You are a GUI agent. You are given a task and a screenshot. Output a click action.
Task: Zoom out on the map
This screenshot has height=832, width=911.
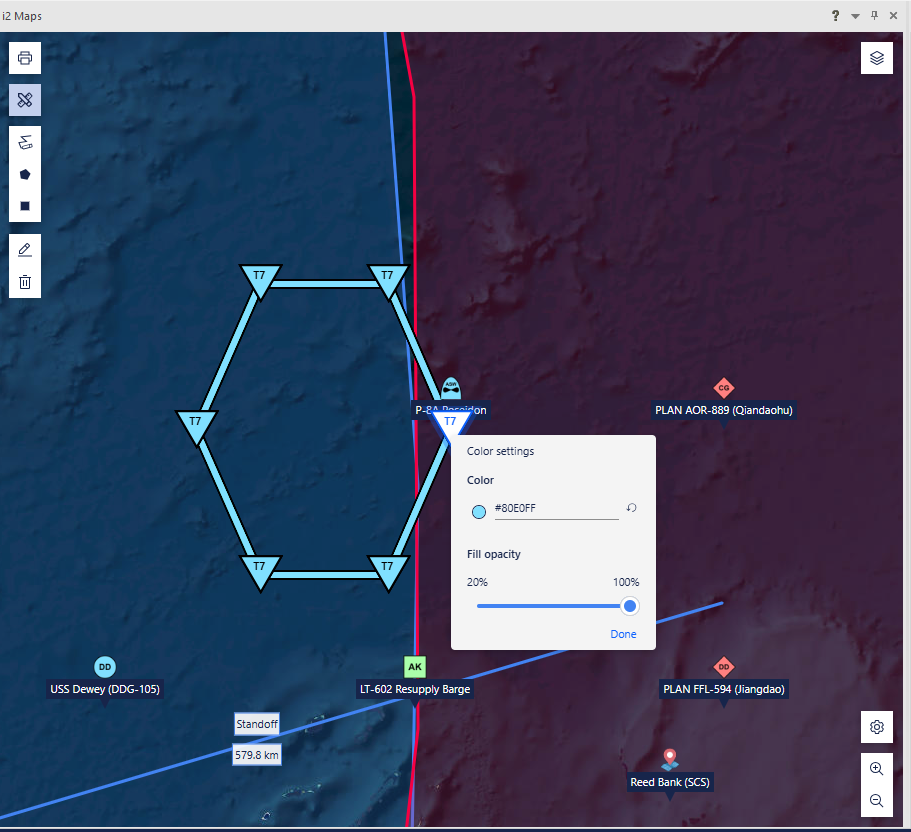(x=877, y=801)
